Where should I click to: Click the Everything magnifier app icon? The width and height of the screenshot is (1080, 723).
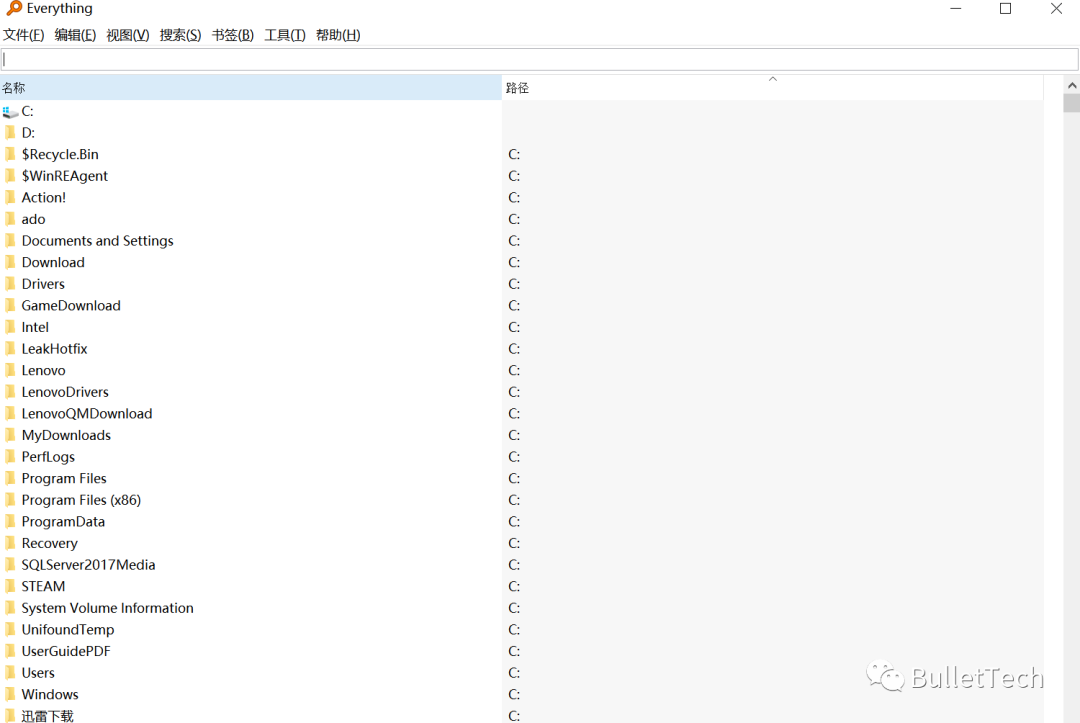coord(14,8)
